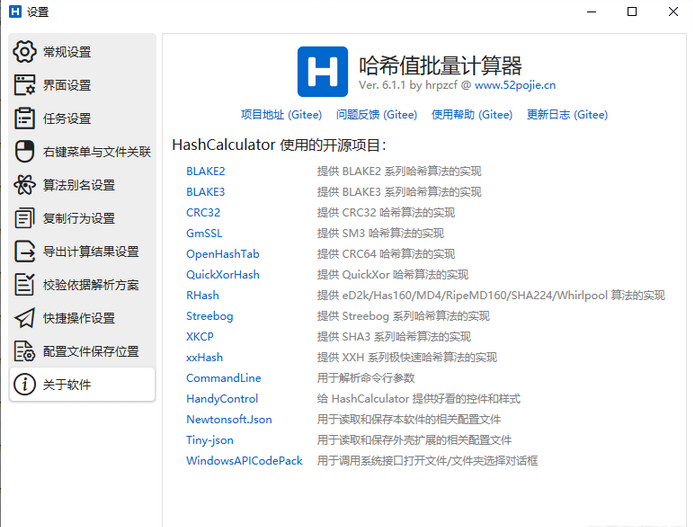Click the checklist icon for 校验依据解析方案
Viewport: 693px width, 527px height.
24,285
